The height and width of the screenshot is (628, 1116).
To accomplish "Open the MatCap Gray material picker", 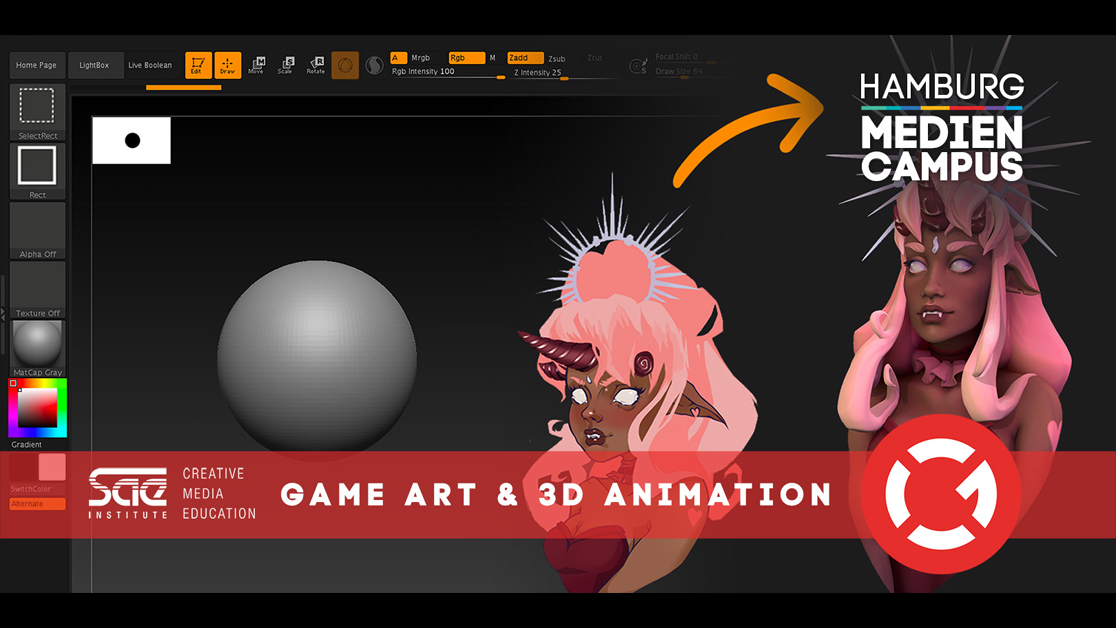I will [37, 349].
